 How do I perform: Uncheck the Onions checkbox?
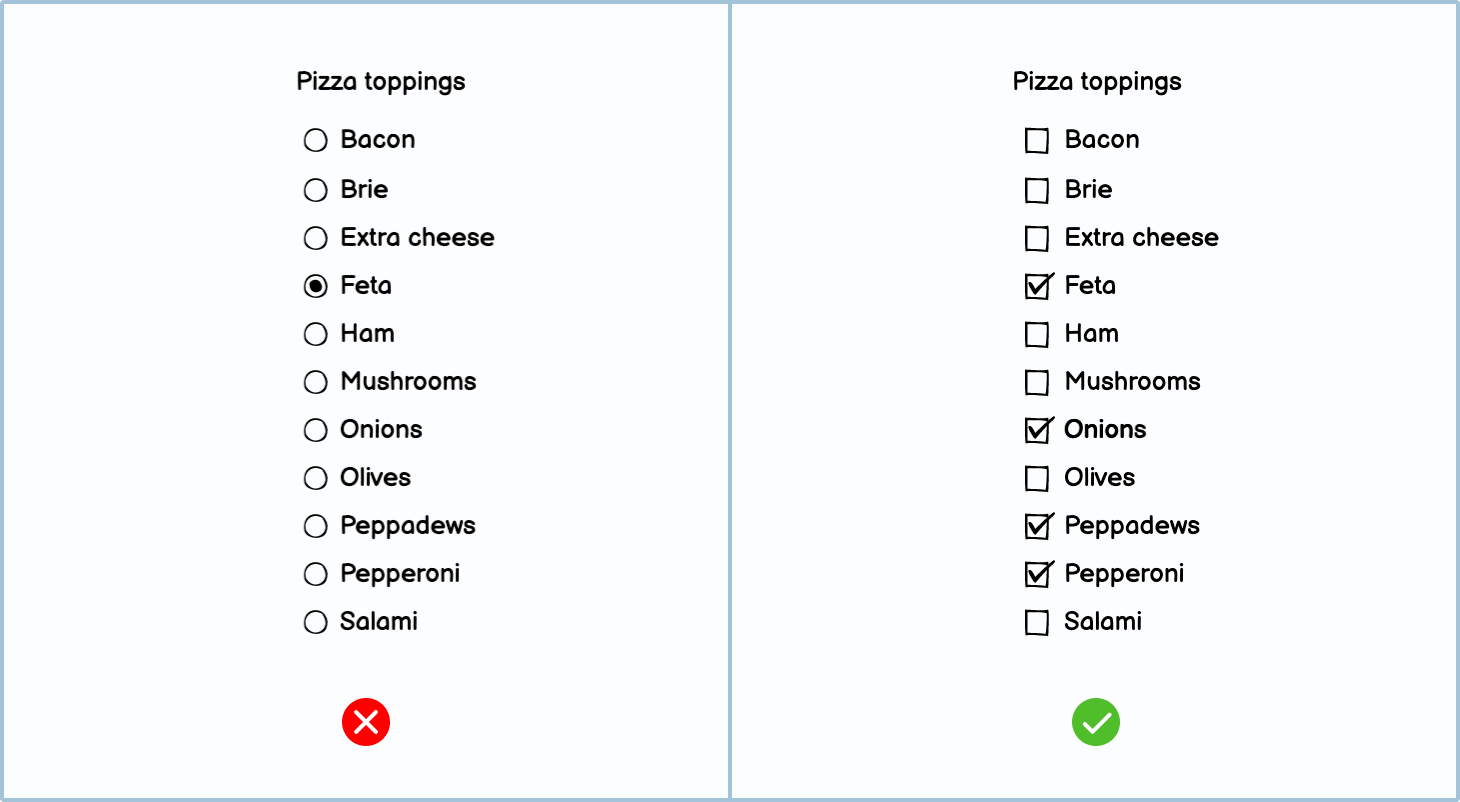tap(1037, 431)
